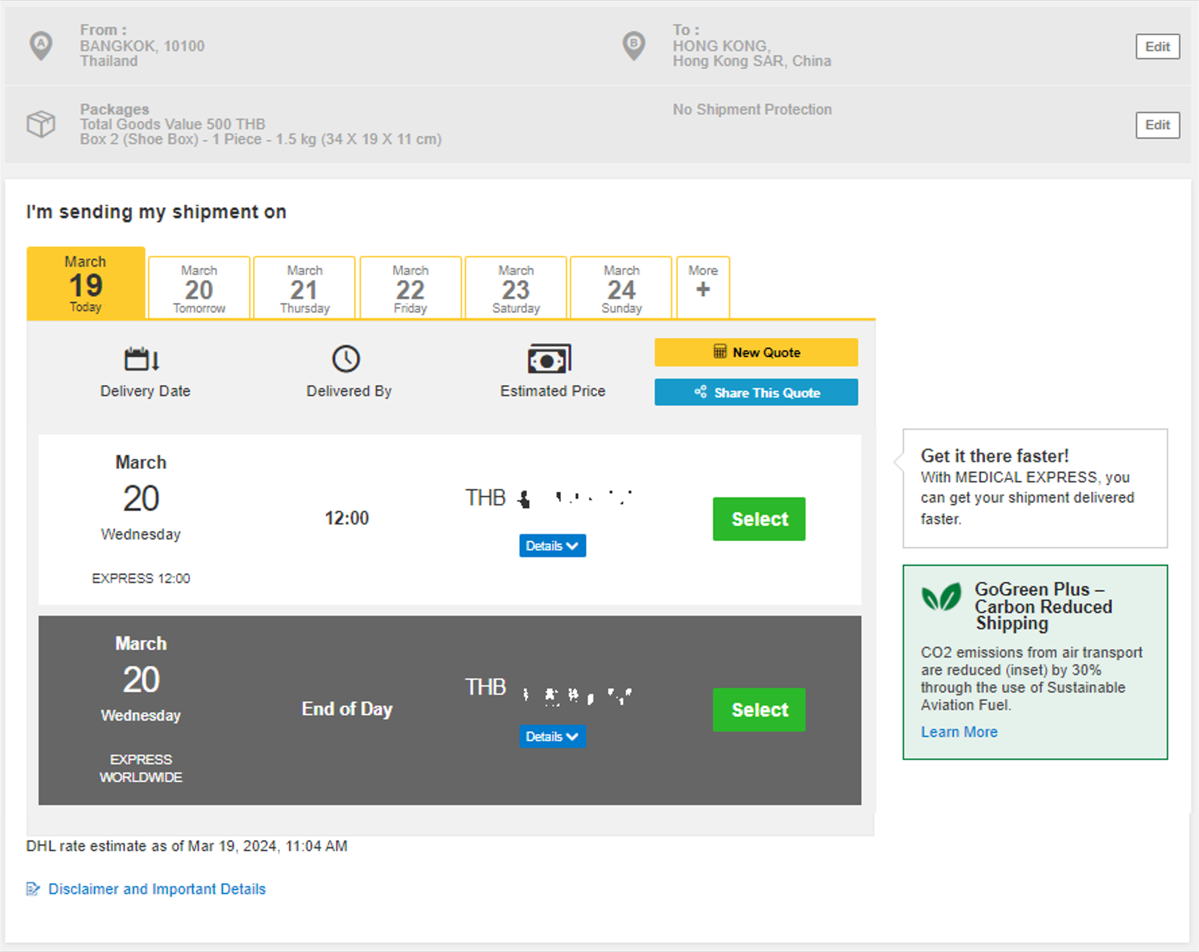Click the destination location pin icon

point(633,46)
